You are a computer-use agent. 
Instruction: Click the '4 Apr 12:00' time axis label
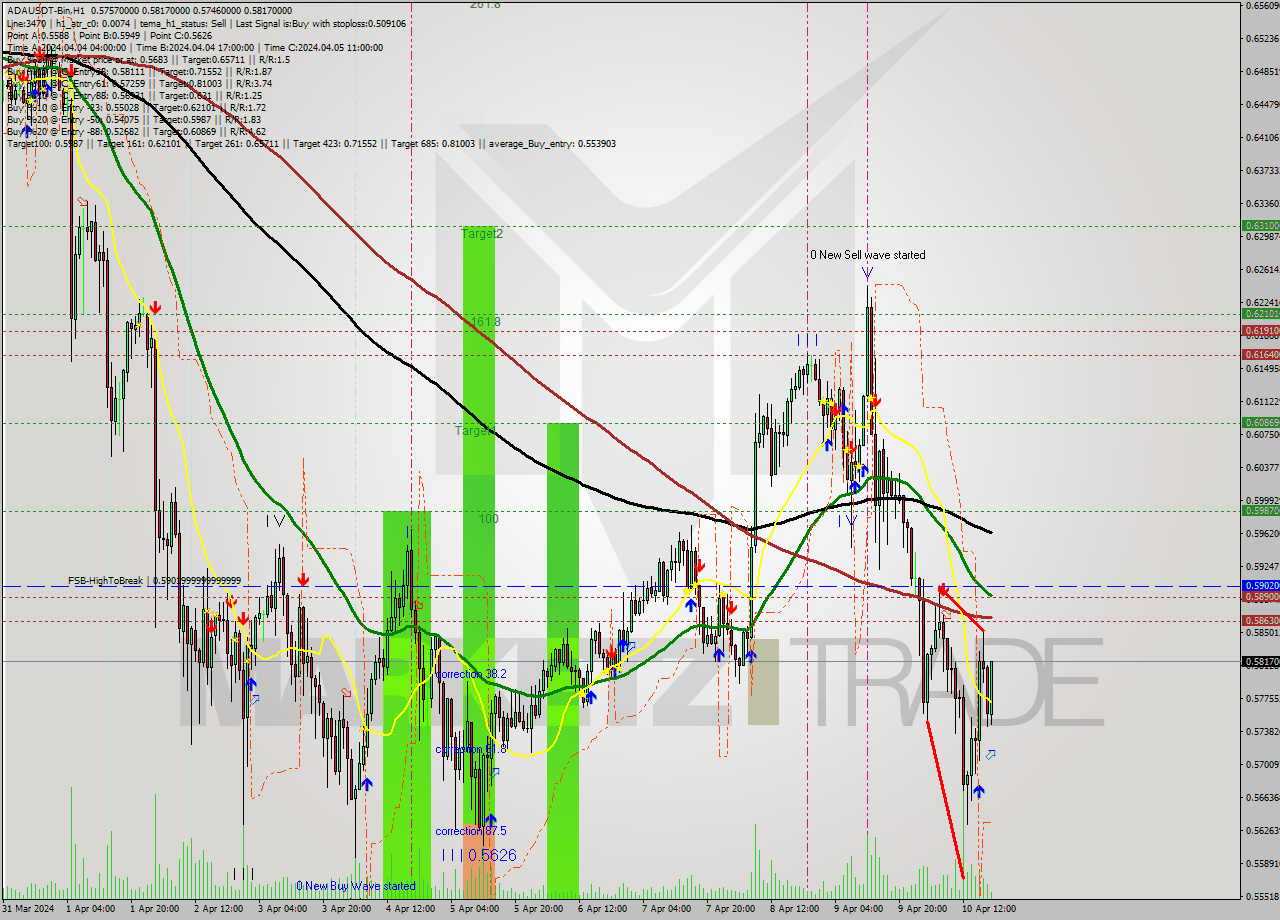(410, 909)
